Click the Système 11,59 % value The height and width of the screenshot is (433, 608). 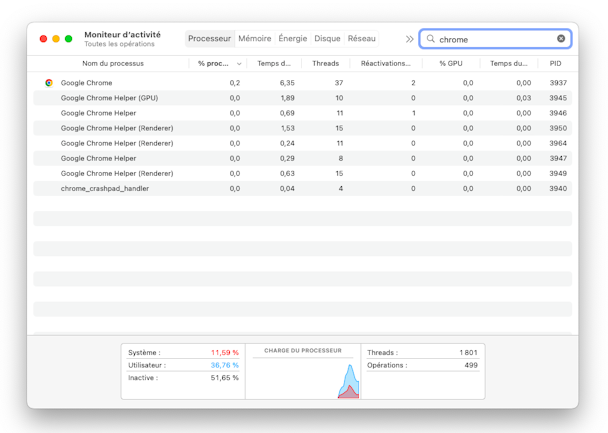[x=225, y=352]
